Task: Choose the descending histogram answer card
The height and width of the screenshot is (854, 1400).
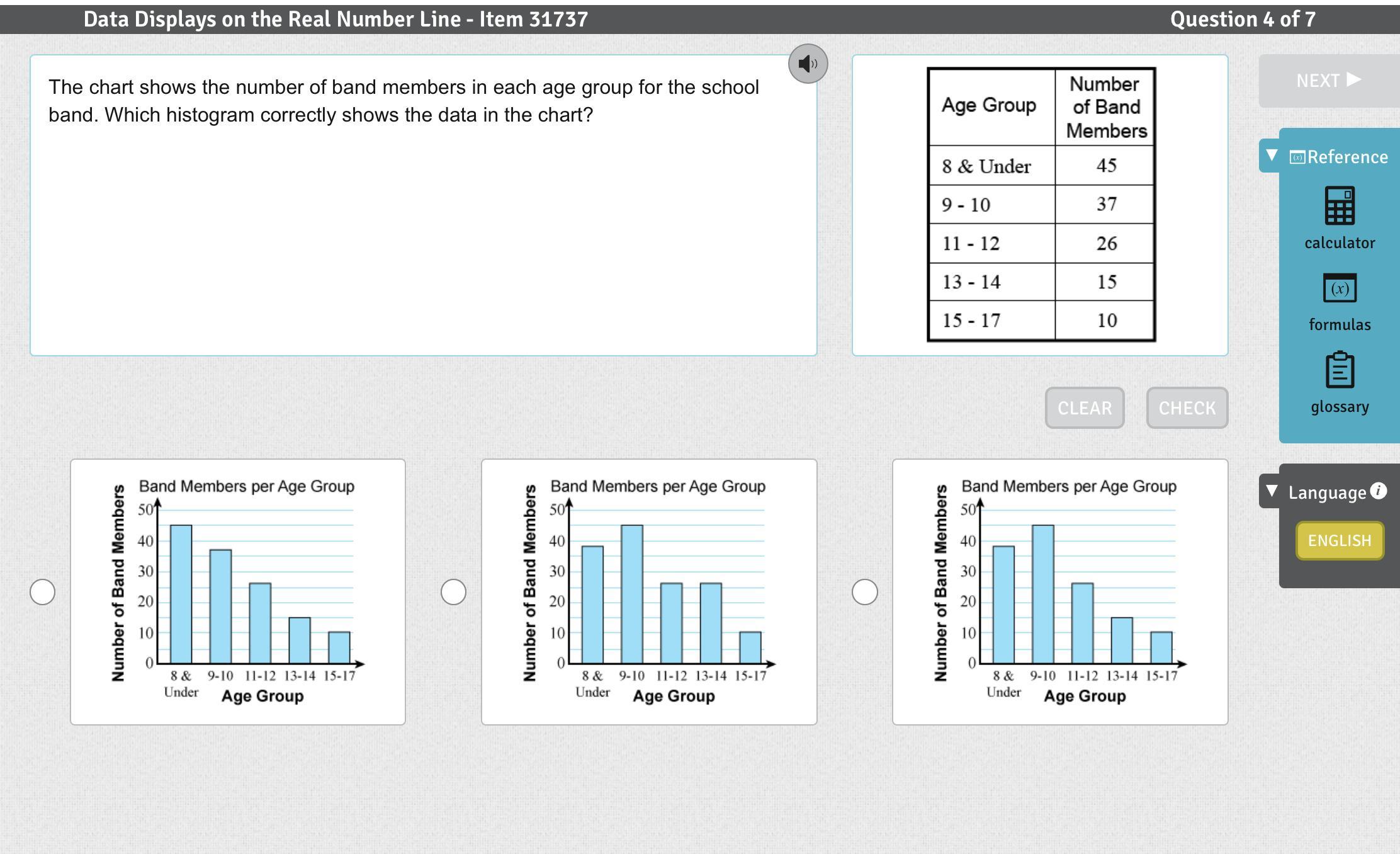Action: point(238,592)
